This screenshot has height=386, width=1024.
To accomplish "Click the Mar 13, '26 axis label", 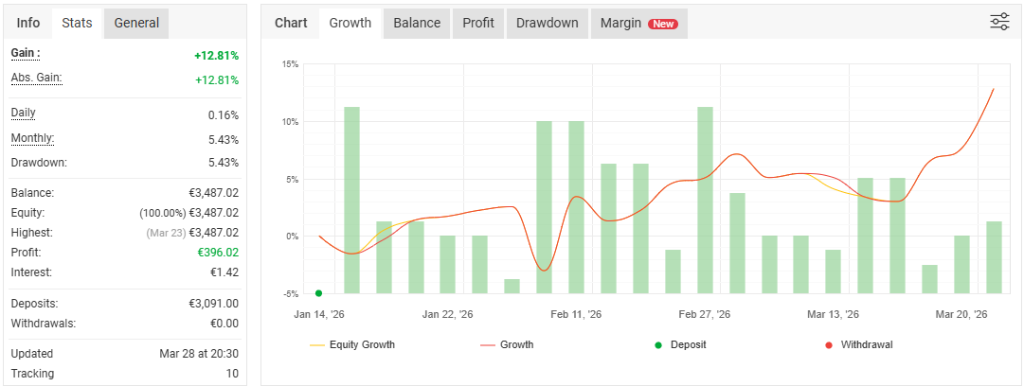I will click(x=833, y=315).
